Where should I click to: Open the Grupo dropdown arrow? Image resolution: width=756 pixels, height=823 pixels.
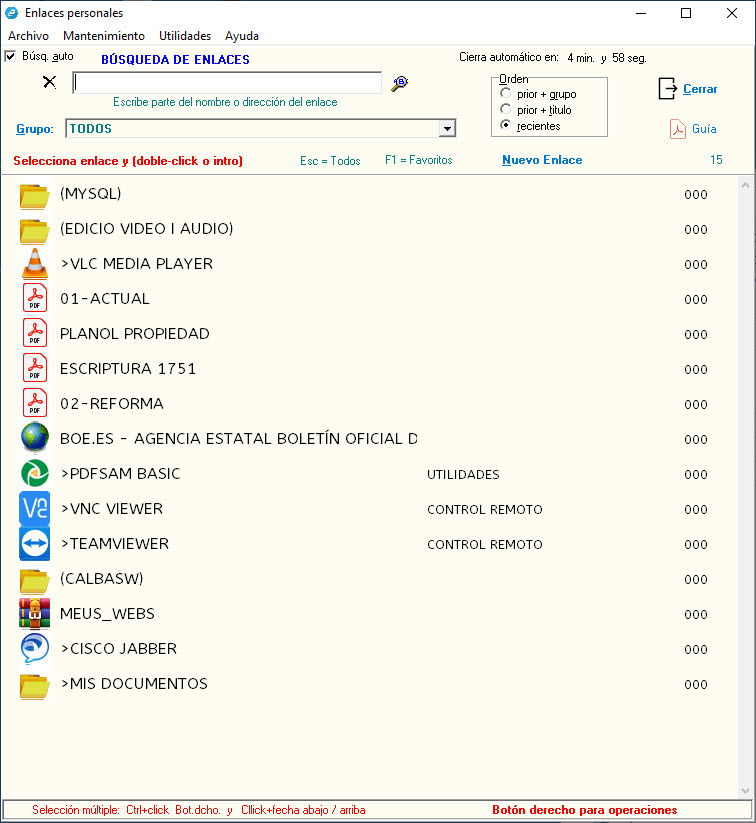click(x=447, y=129)
